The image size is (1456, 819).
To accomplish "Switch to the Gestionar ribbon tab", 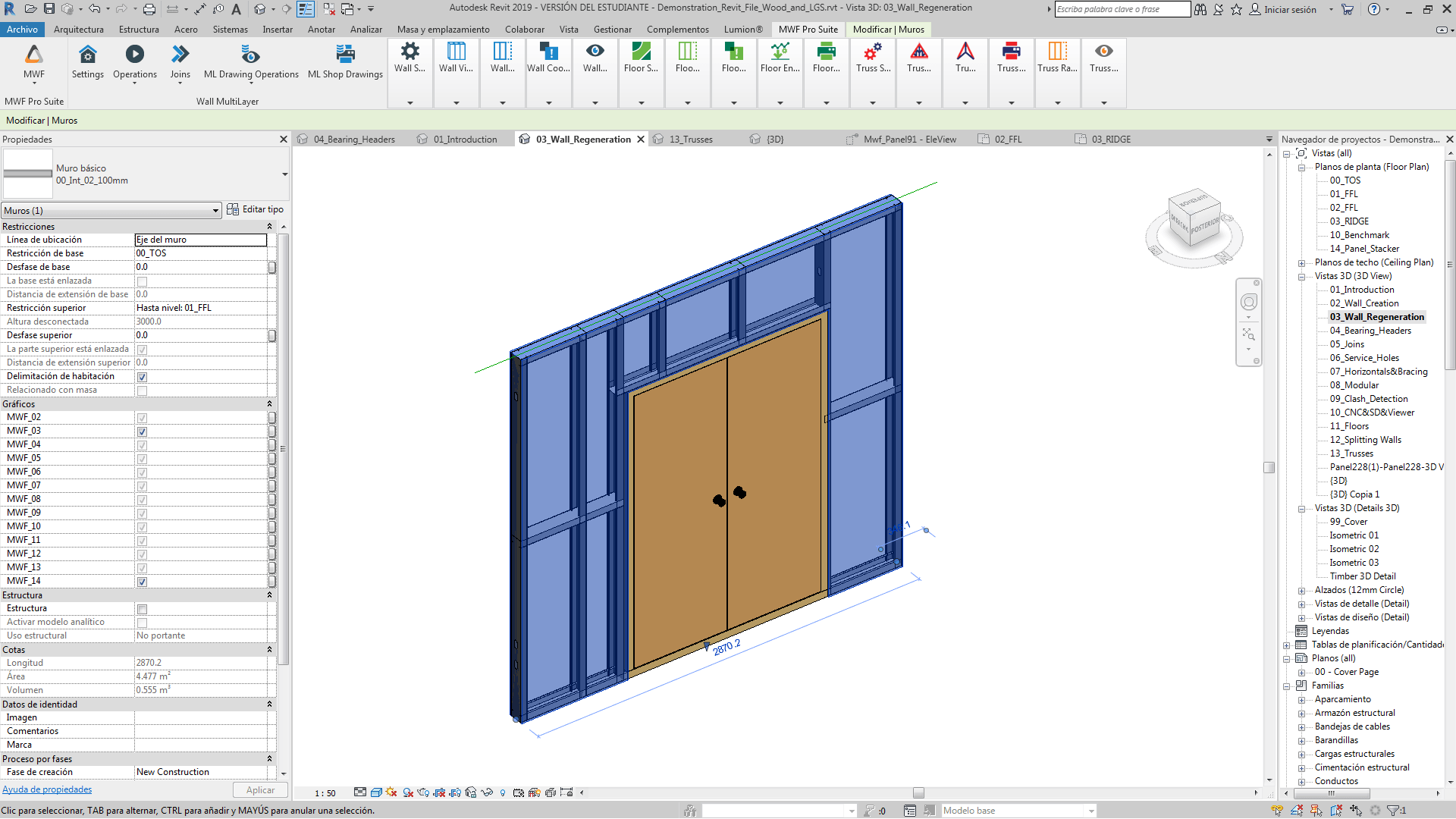I will (x=613, y=30).
